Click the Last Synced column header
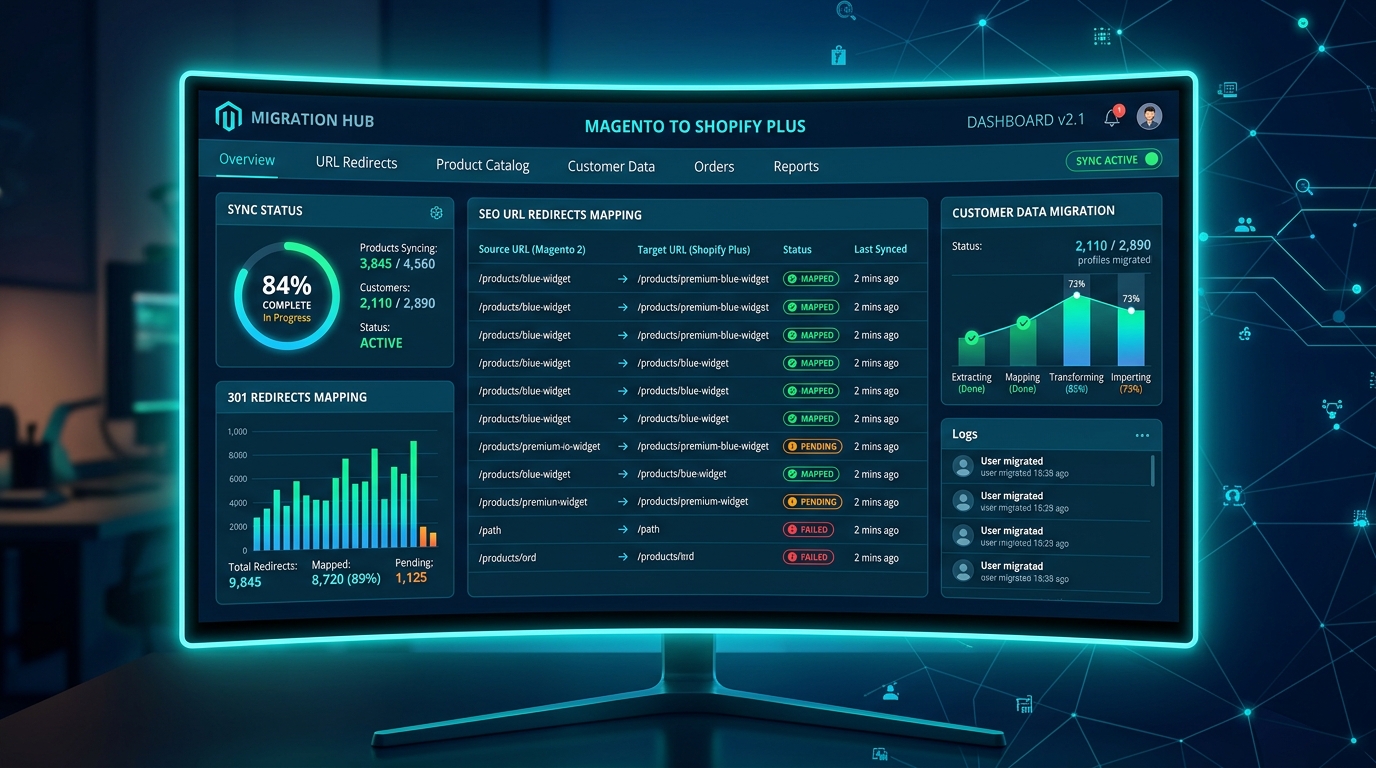This screenshot has width=1376, height=768. click(x=880, y=249)
